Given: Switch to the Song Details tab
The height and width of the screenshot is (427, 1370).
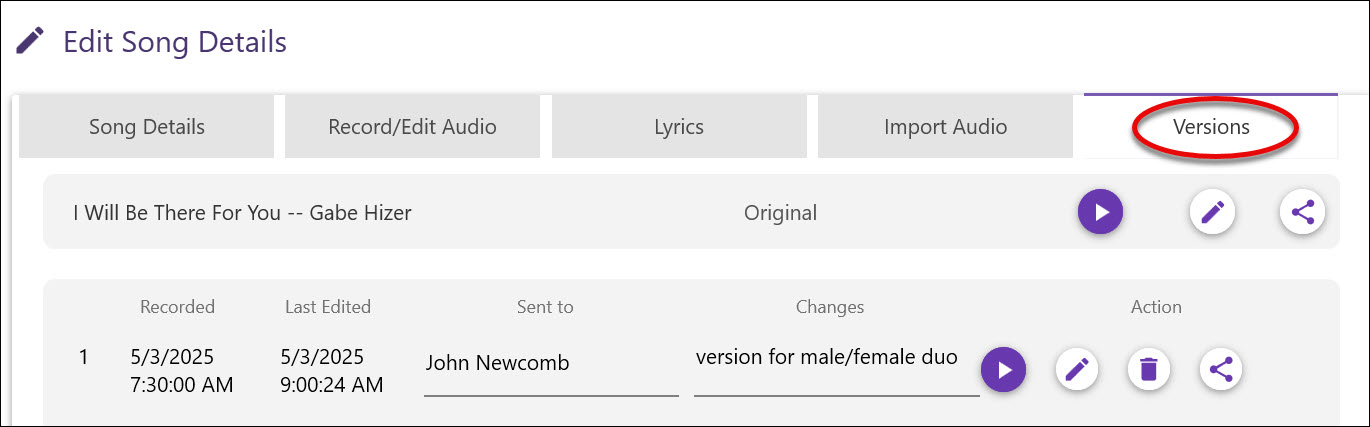Looking at the screenshot, I should [x=146, y=127].
